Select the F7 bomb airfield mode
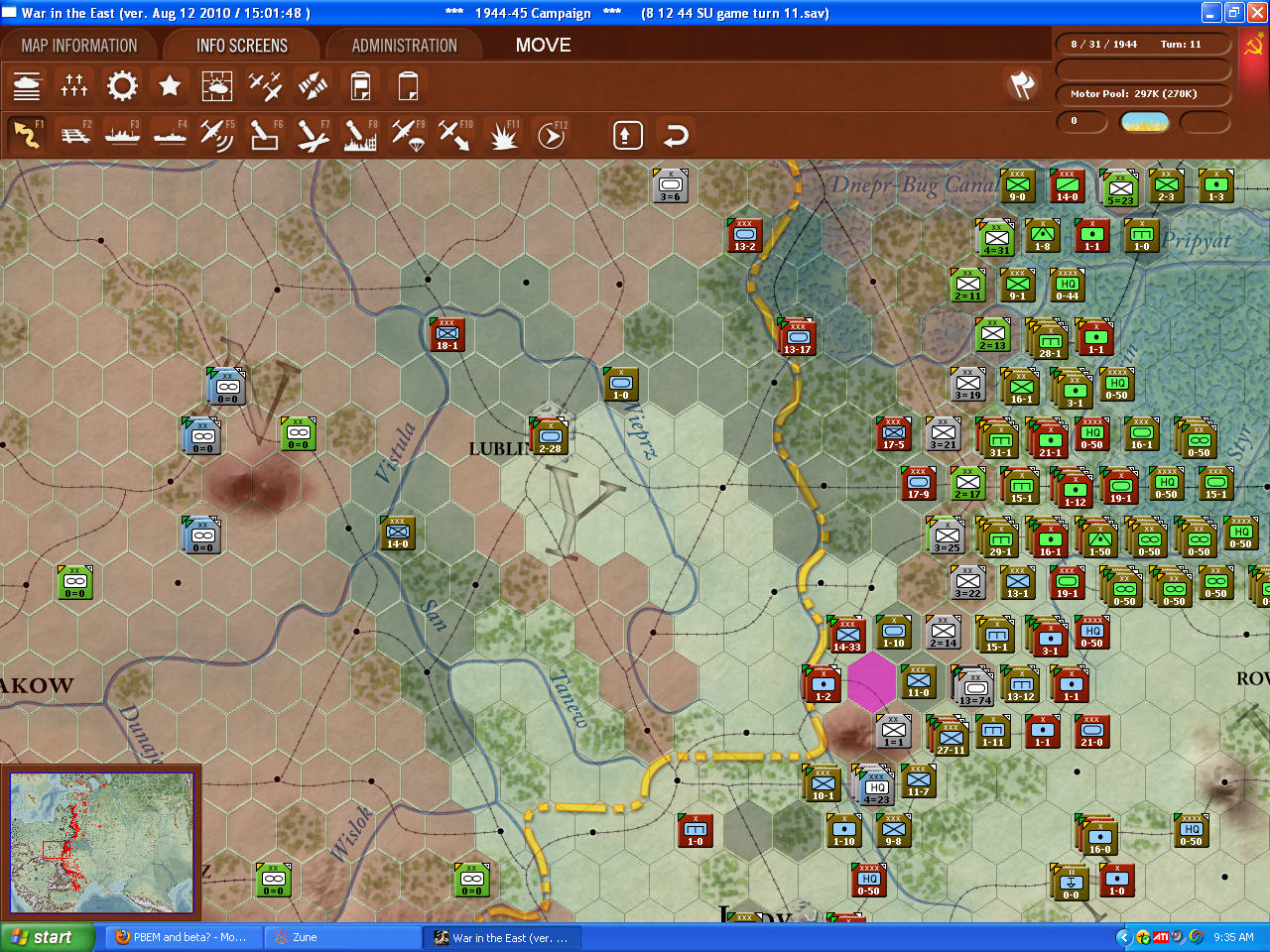1270x952 pixels. [313, 135]
